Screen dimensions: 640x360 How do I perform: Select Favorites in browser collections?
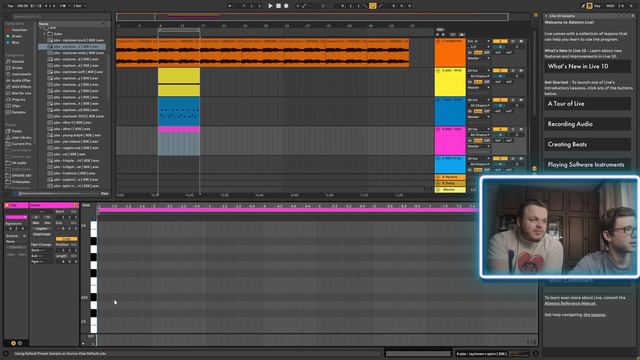coord(19,30)
